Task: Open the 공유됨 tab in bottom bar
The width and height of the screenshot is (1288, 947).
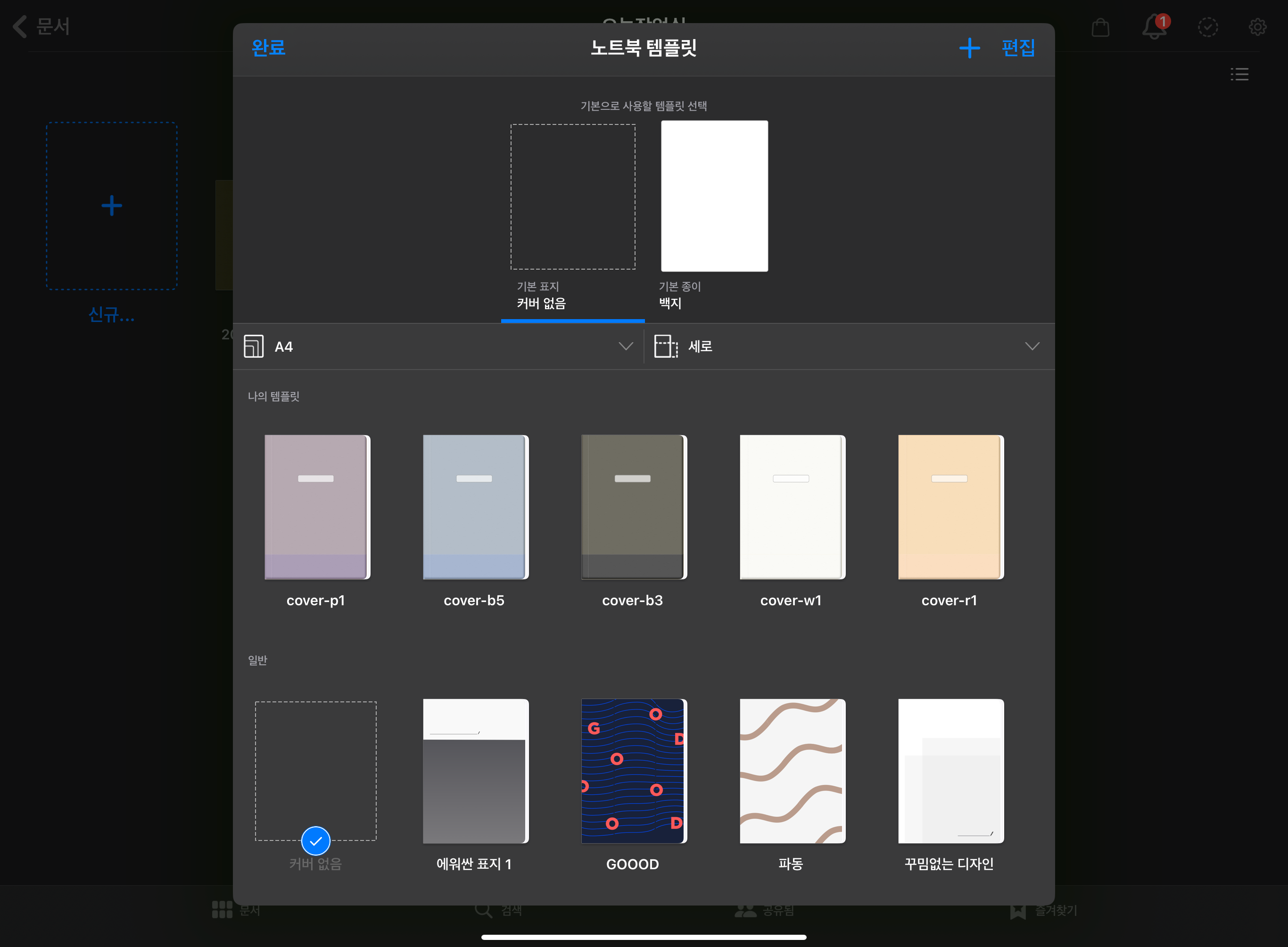Action: (764, 910)
